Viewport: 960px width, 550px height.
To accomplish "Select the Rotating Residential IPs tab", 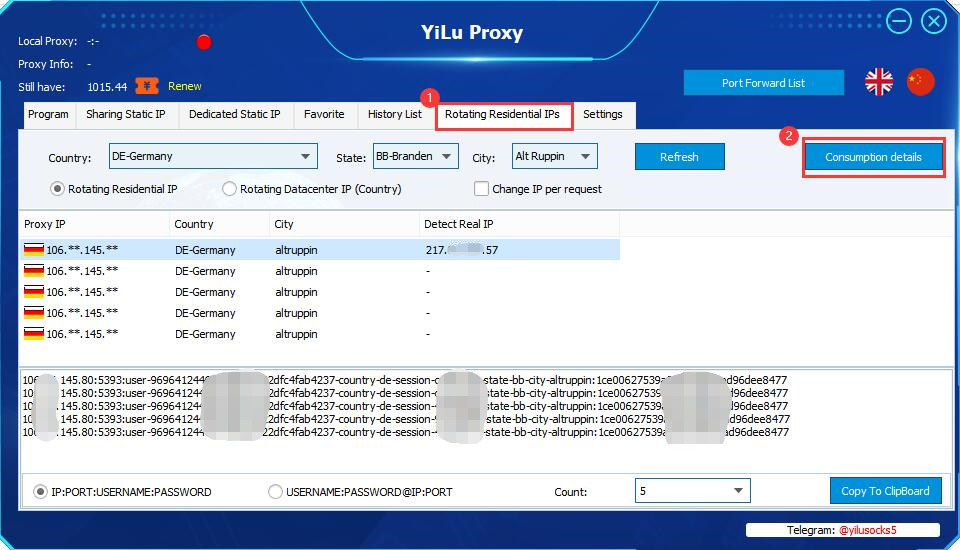I will 503,115.
